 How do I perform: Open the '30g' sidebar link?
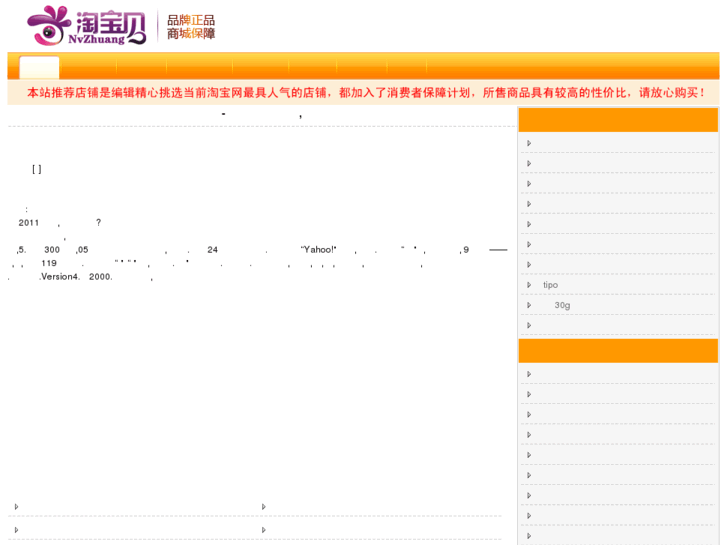562,305
